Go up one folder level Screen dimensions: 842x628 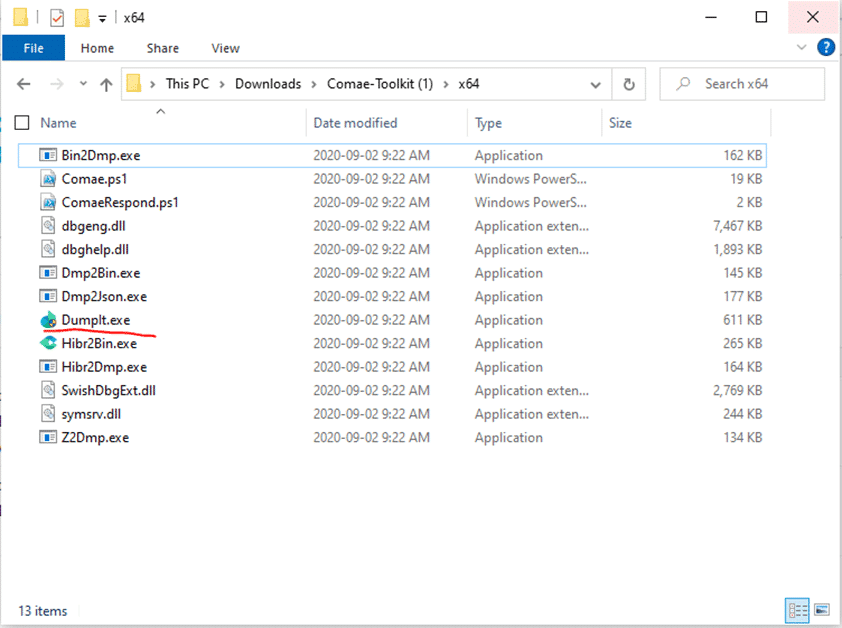(106, 84)
